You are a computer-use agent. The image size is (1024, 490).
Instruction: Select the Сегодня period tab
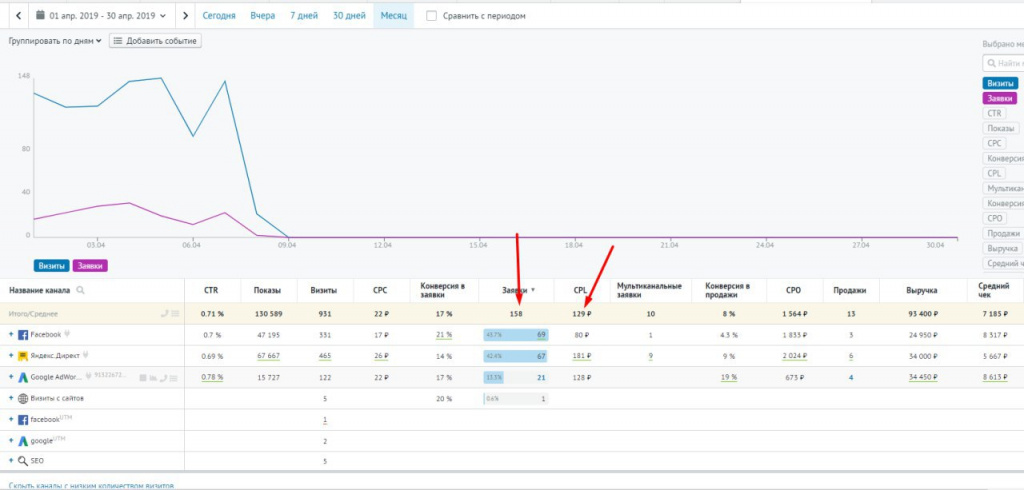coord(219,16)
